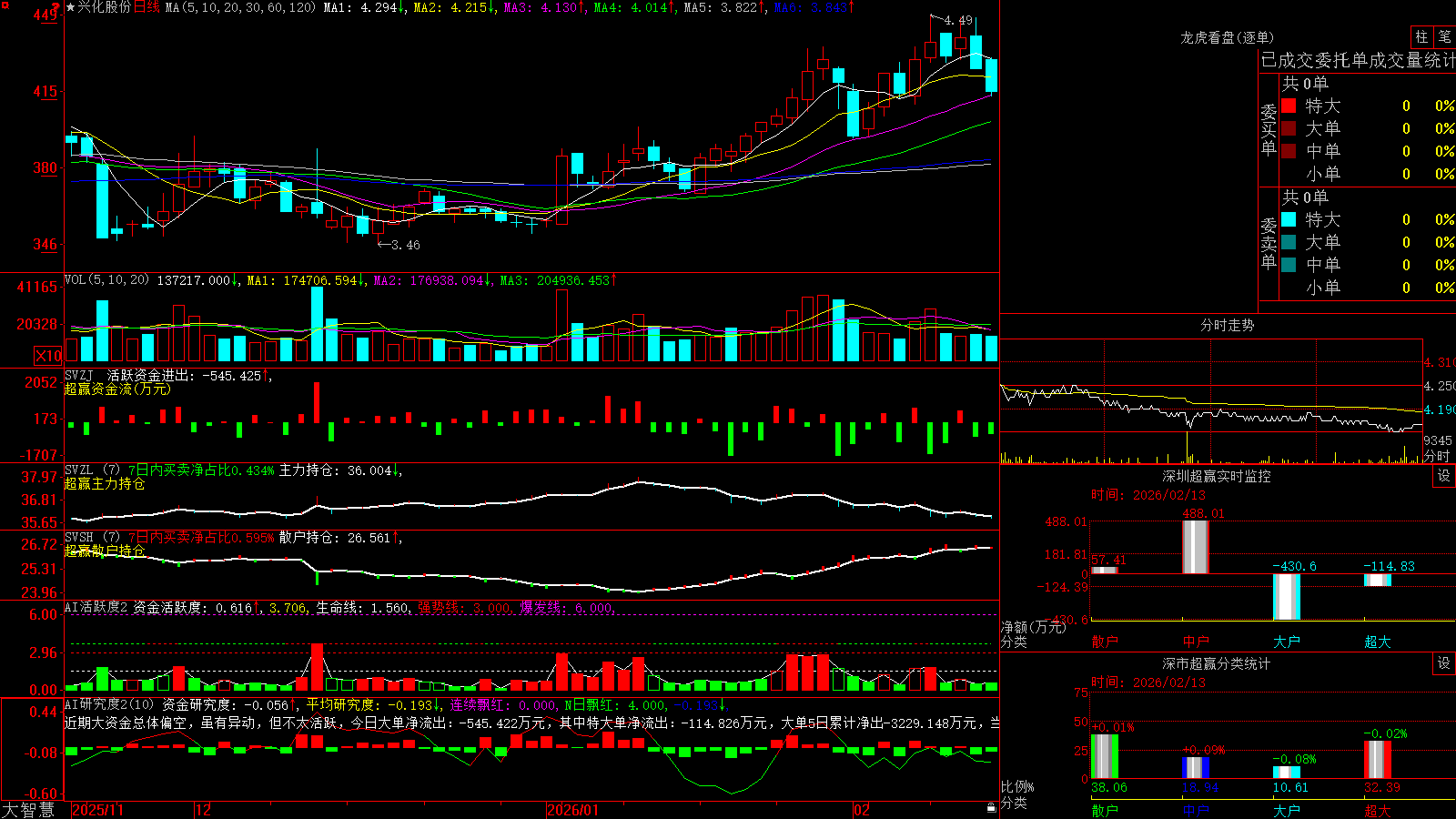Click dark red 中单 swatch under 委买单
Image resolution: width=1456 pixels, height=819 pixels.
(x=1289, y=151)
